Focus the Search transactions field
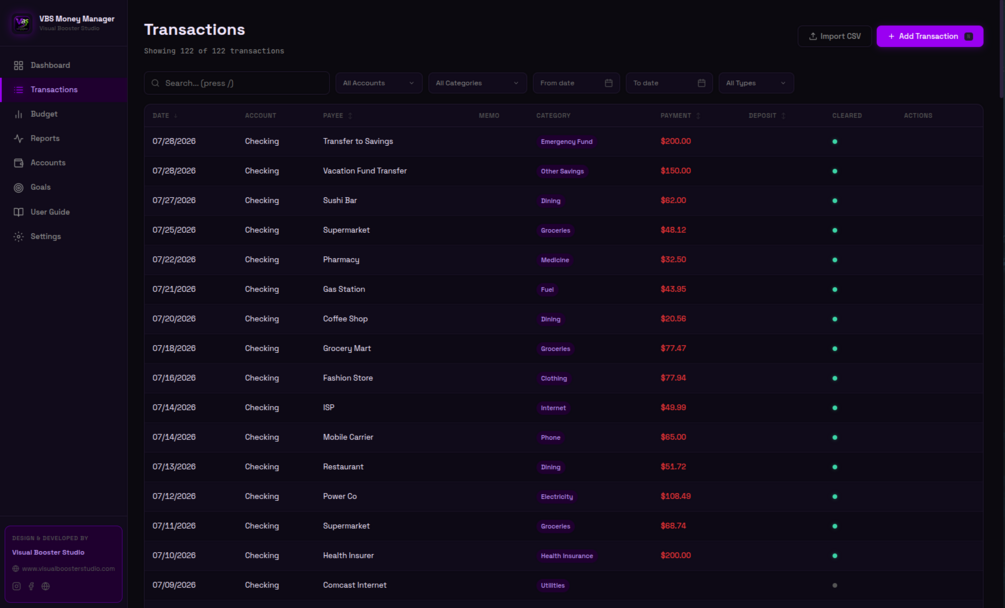Image resolution: width=1005 pixels, height=608 pixels. (x=237, y=83)
